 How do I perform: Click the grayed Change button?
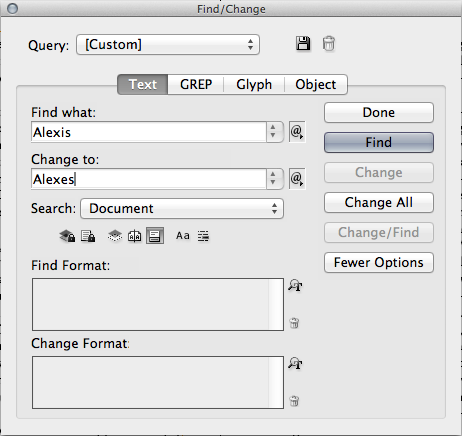(379, 172)
